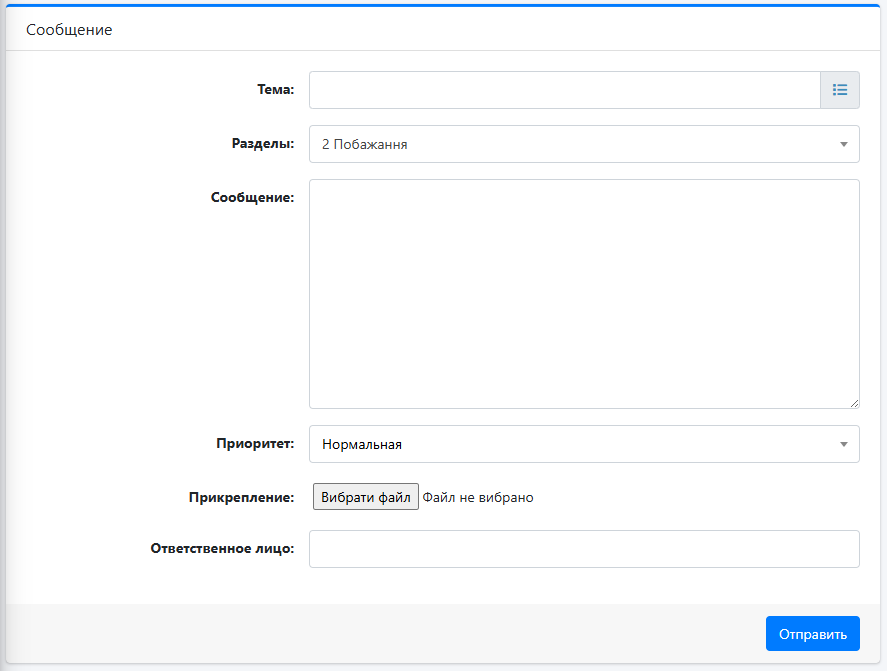
Task: Click the Файл не вибрано status text
Action: click(478, 497)
